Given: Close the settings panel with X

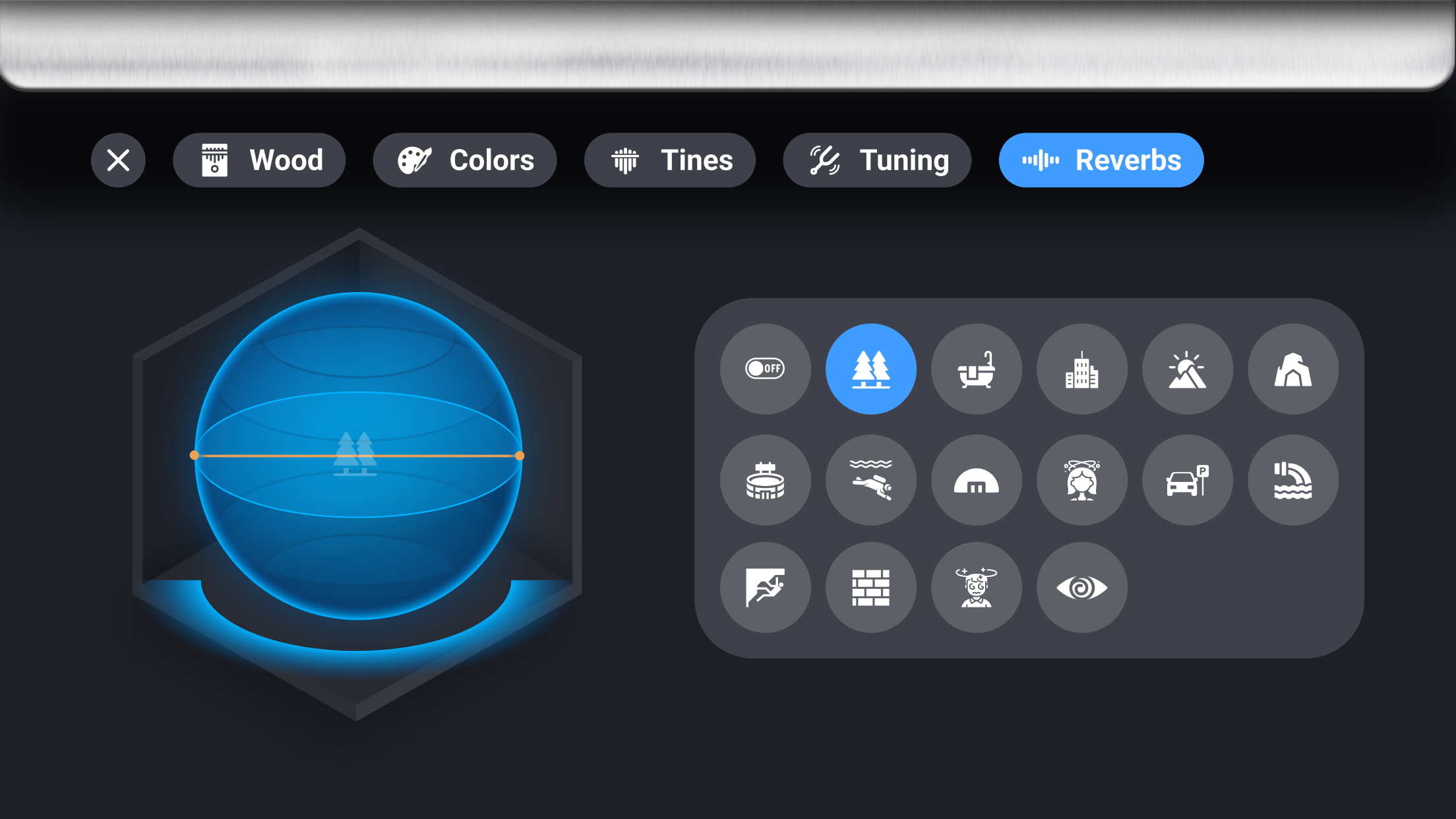Looking at the screenshot, I should click(118, 160).
